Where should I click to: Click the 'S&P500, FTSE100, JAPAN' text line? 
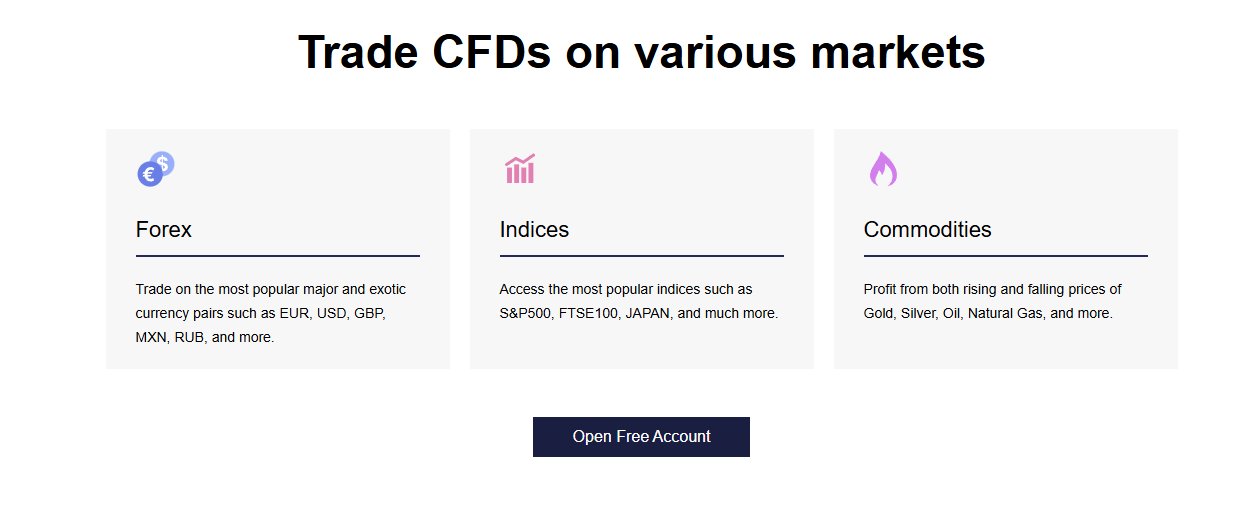click(638, 313)
